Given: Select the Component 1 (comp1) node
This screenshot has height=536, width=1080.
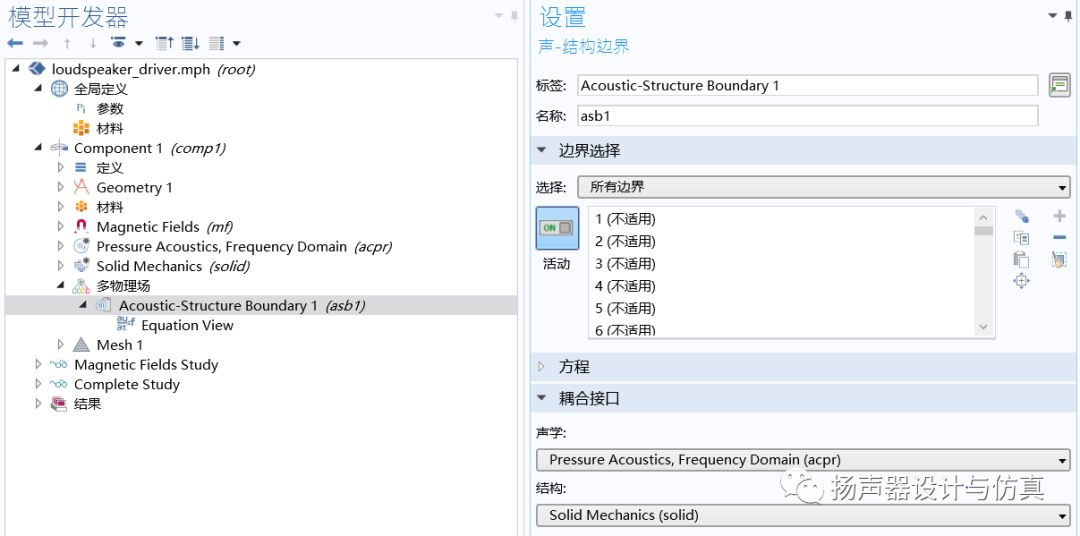Looking at the screenshot, I should (x=149, y=148).
